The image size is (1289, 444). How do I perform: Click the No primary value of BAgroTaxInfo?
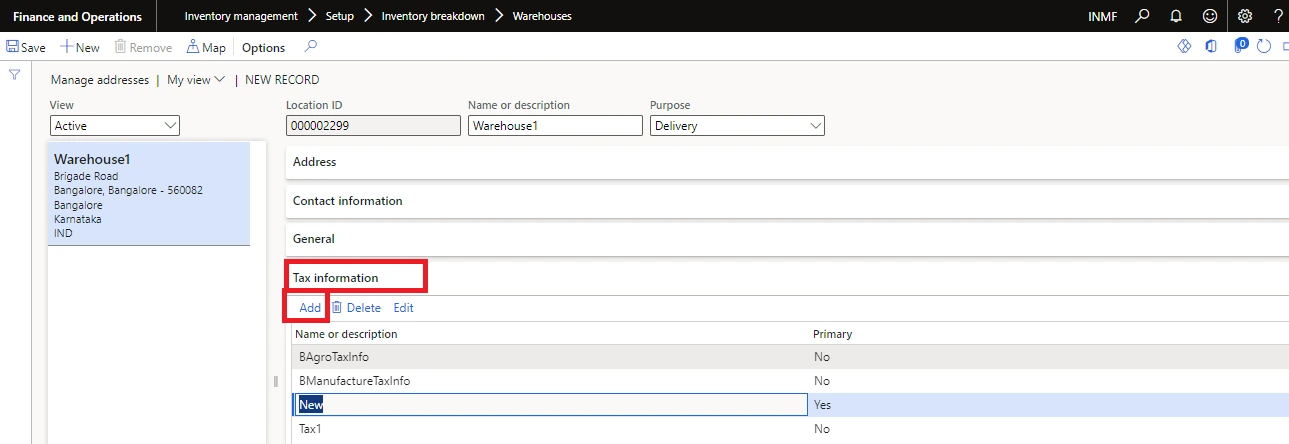click(822, 357)
